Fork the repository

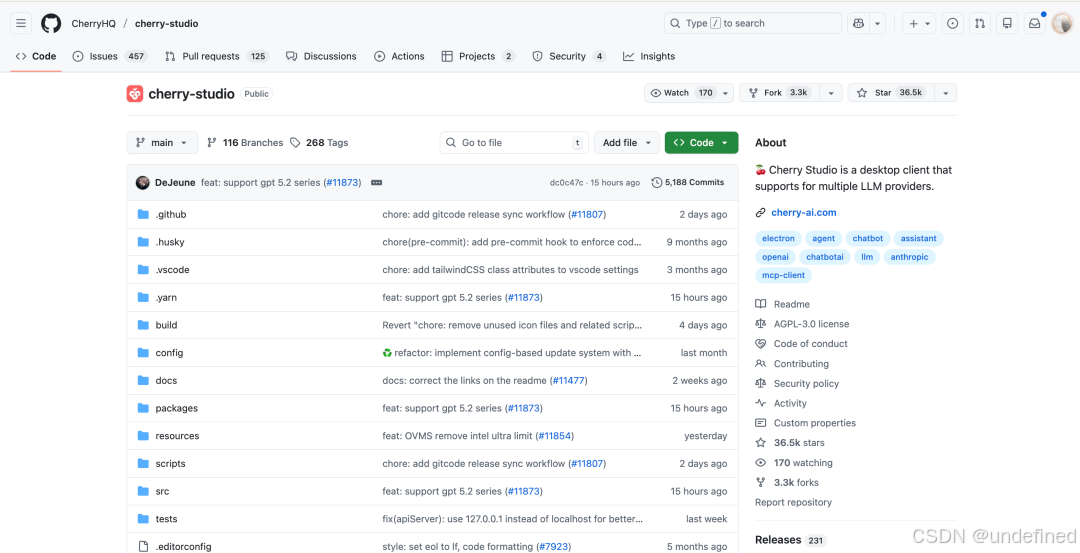(781, 93)
